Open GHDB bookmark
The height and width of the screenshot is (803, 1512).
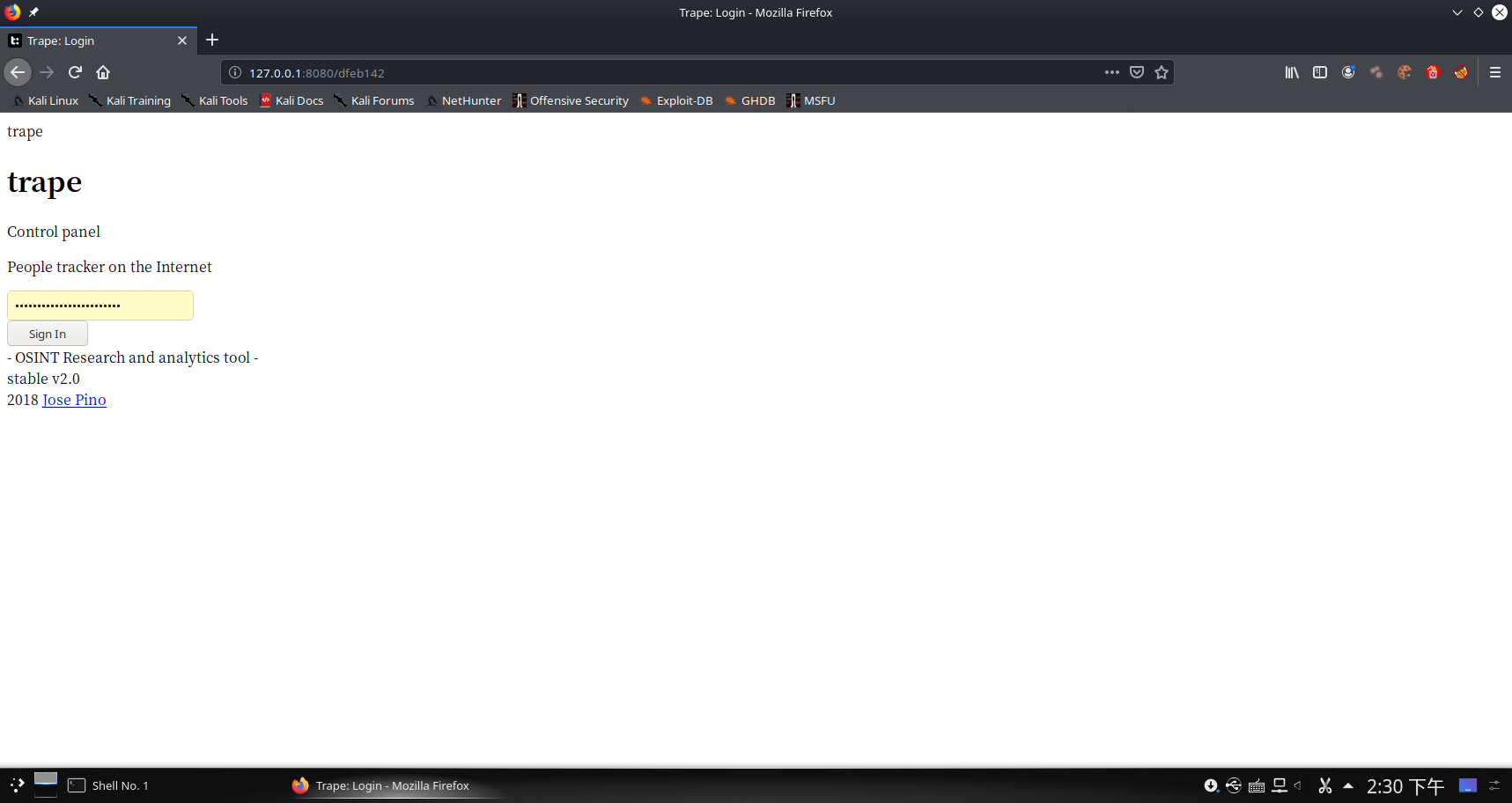point(749,100)
